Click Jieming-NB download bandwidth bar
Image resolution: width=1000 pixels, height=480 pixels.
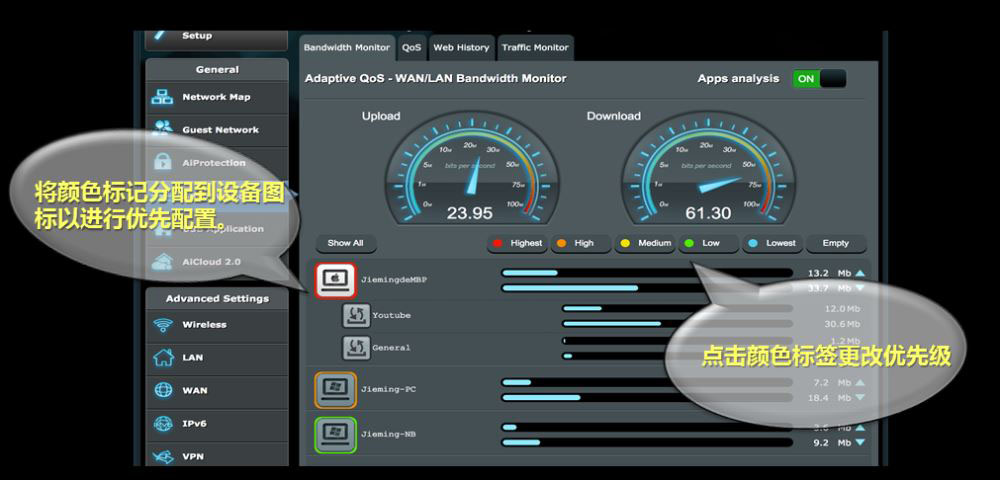pos(647,442)
